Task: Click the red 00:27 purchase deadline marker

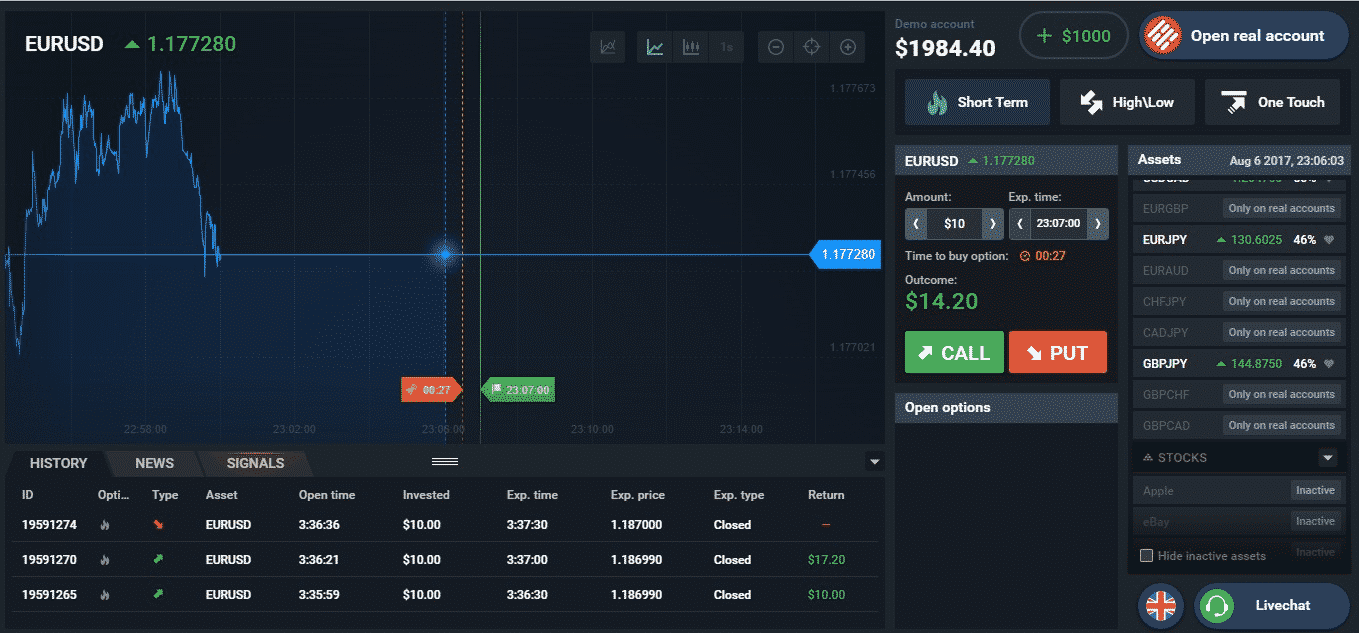Action: (x=430, y=390)
